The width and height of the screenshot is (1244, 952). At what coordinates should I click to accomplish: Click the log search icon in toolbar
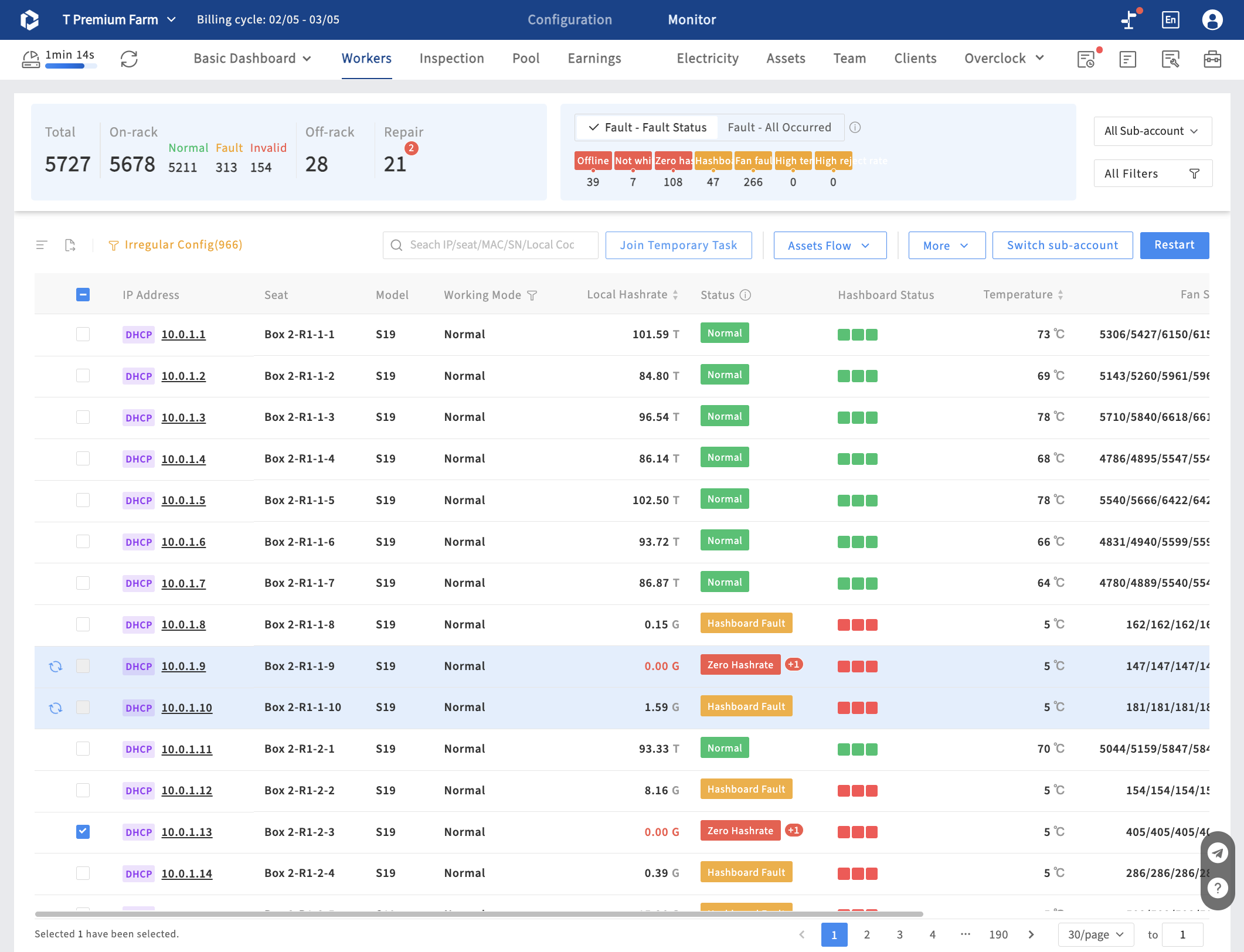[1170, 59]
